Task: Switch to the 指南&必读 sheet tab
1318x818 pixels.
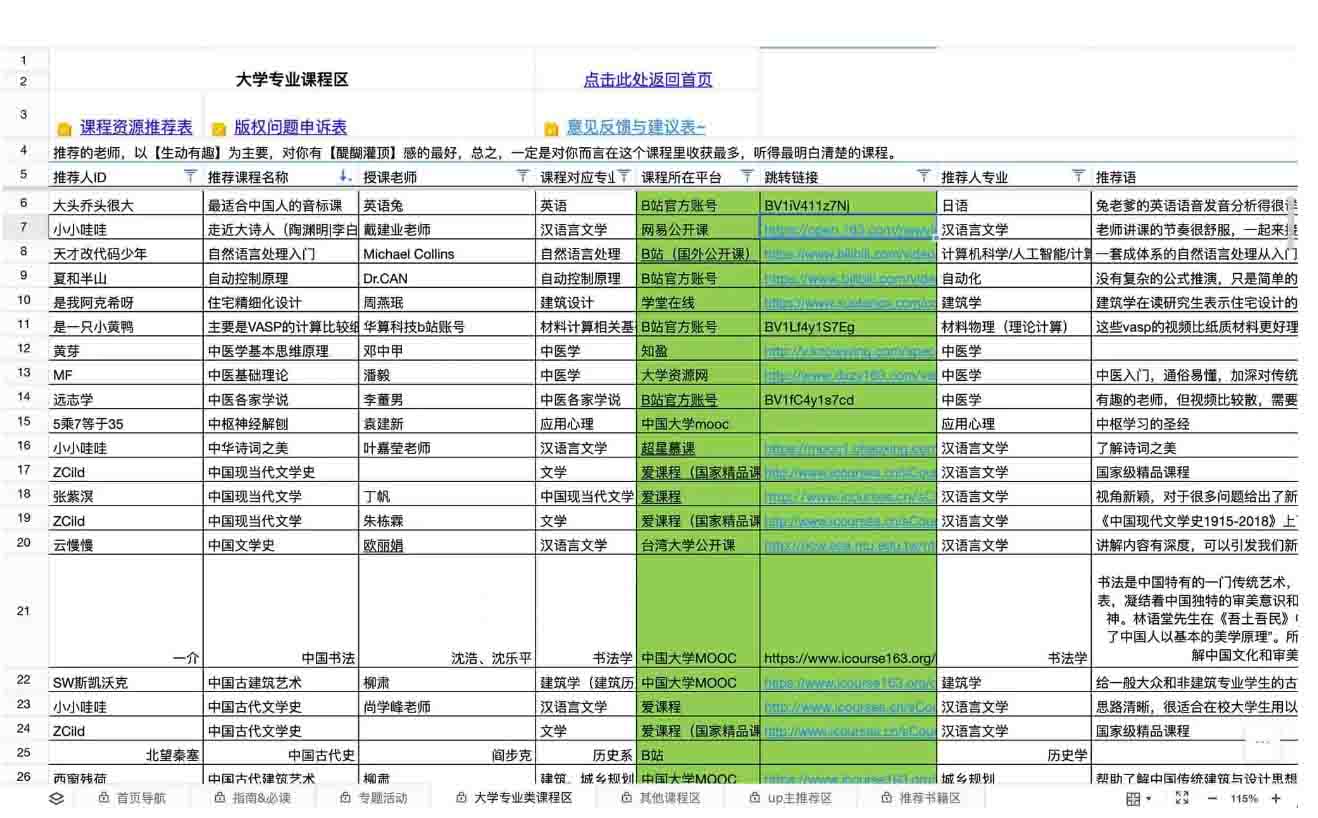Action: (253, 798)
